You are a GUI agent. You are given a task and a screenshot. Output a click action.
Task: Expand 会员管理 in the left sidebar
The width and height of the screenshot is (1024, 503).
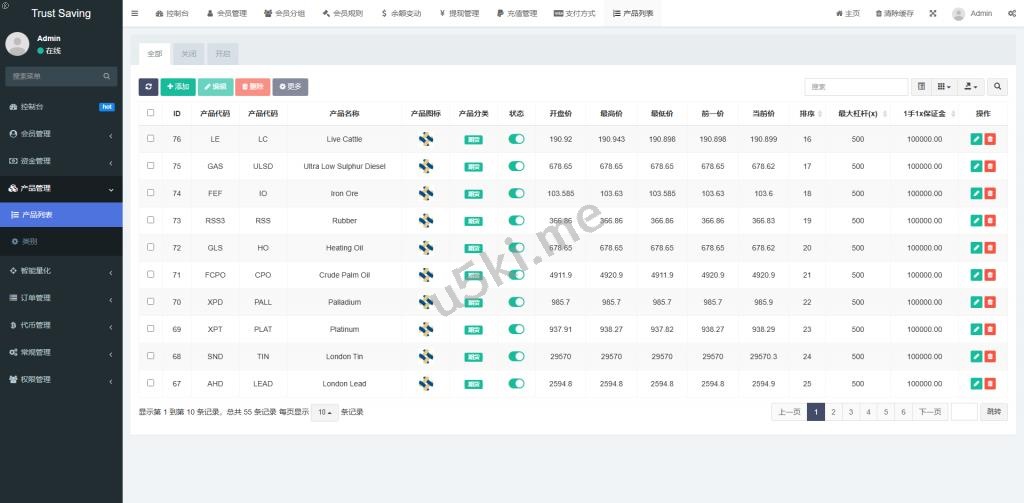tap(61, 133)
